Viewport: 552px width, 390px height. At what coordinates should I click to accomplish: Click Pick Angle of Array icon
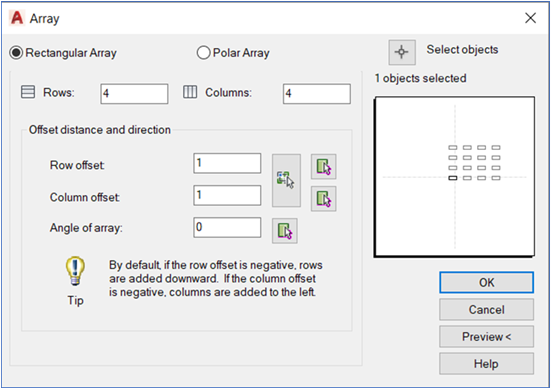(284, 231)
